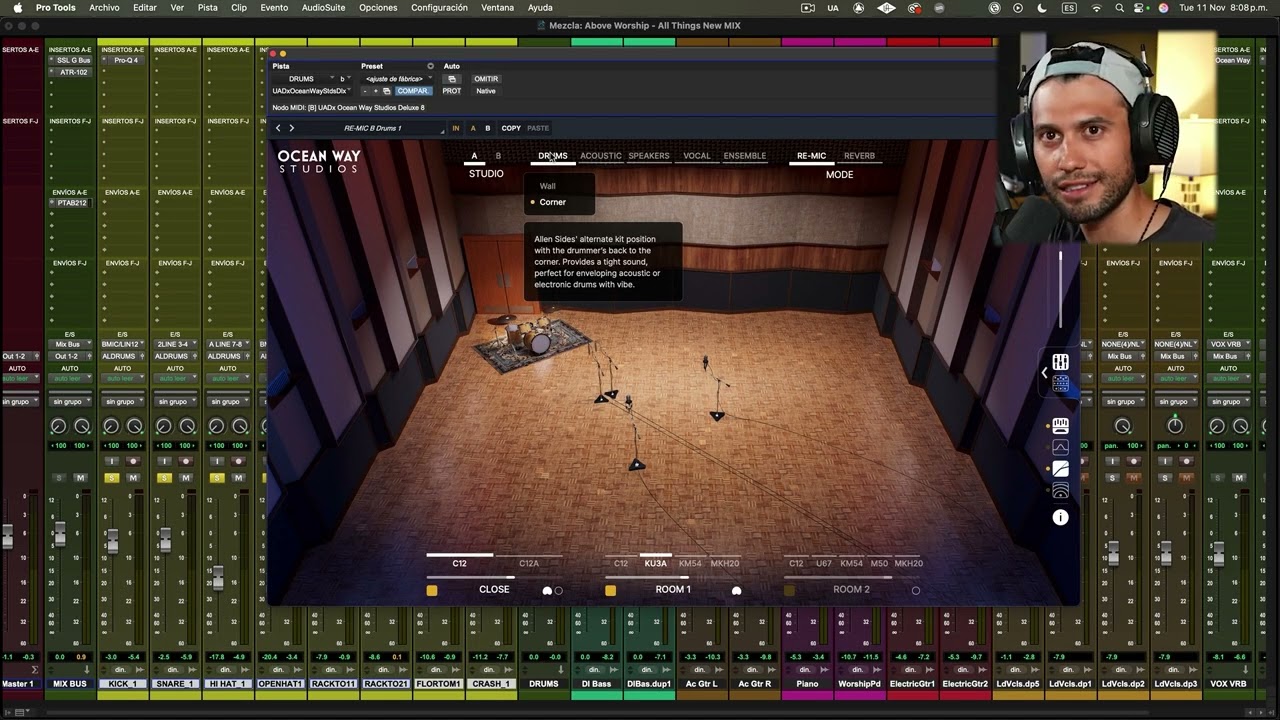
Task: Toggle the ROOM 2 mic enable square
Action: (789, 591)
